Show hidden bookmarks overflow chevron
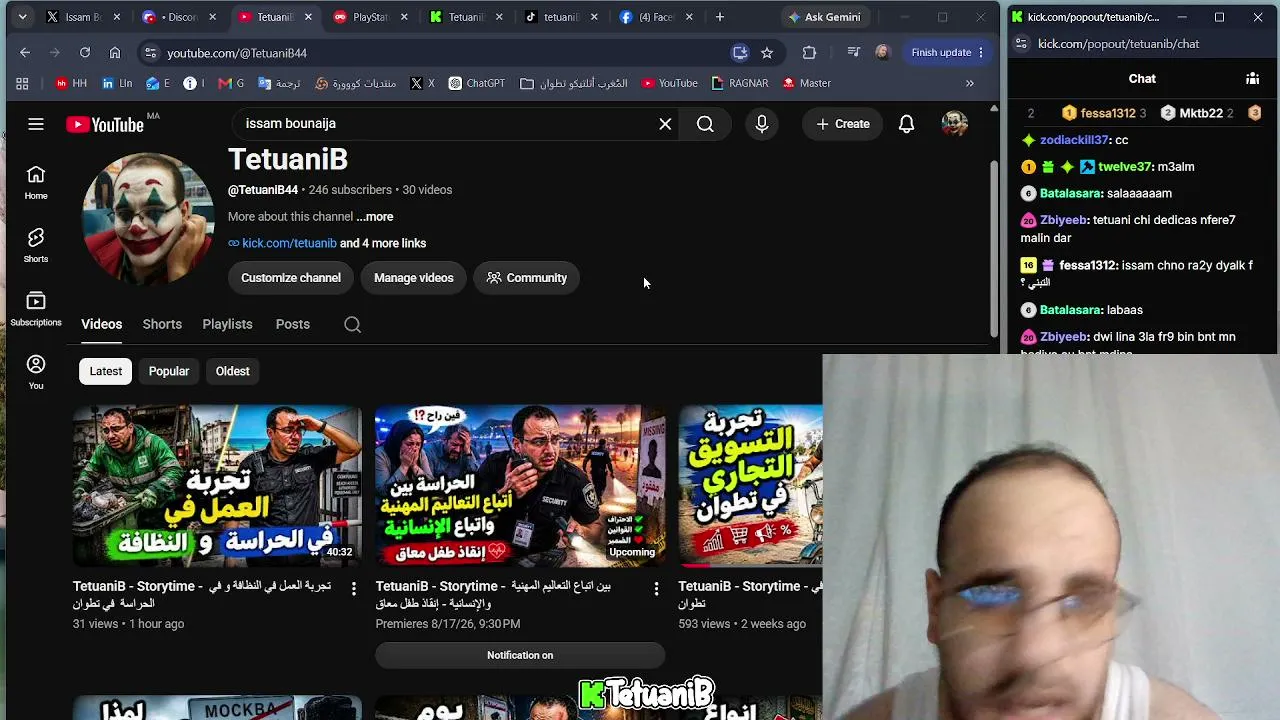The height and width of the screenshot is (720, 1280). point(969,83)
